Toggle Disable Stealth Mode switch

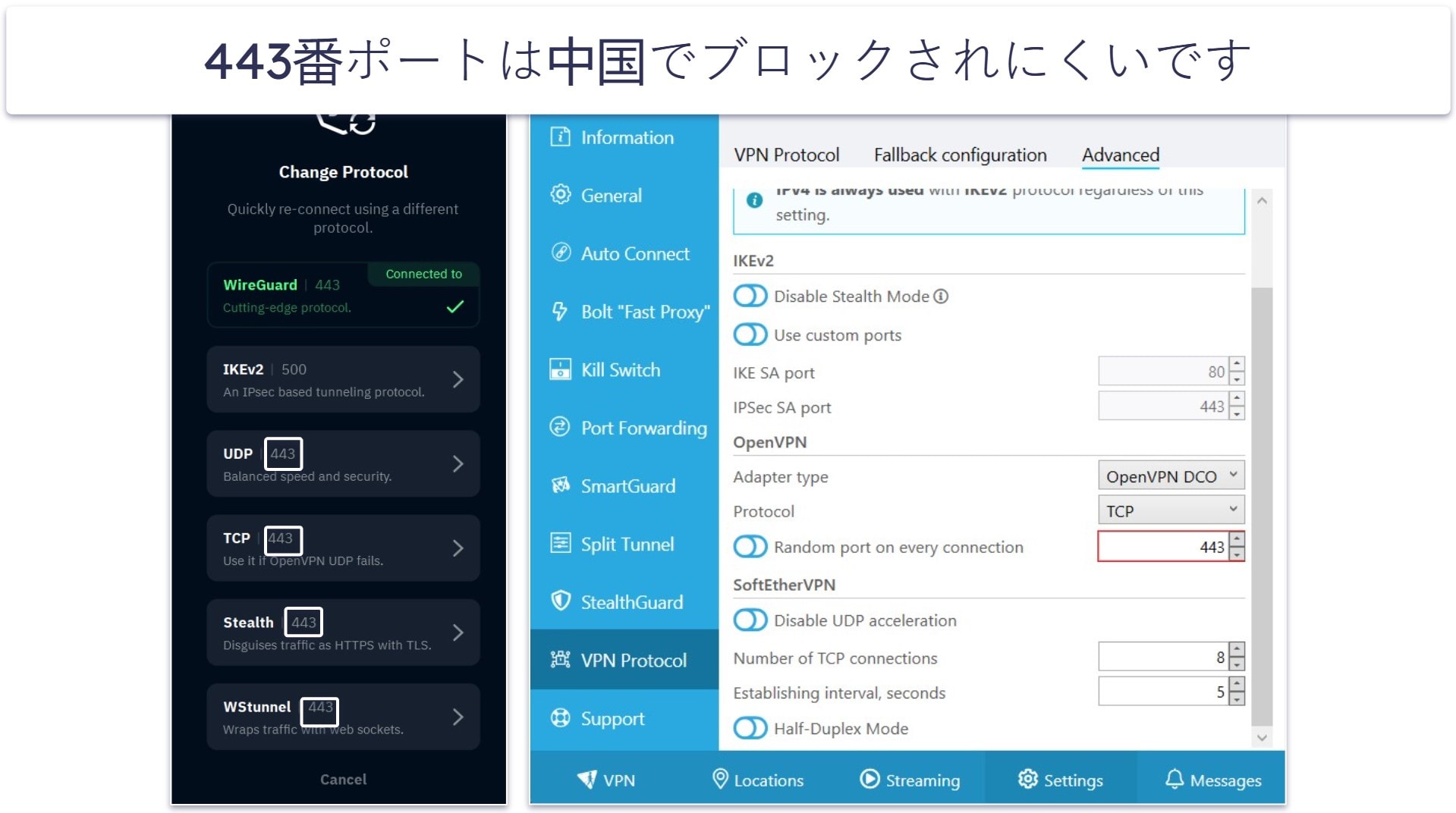(750, 296)
